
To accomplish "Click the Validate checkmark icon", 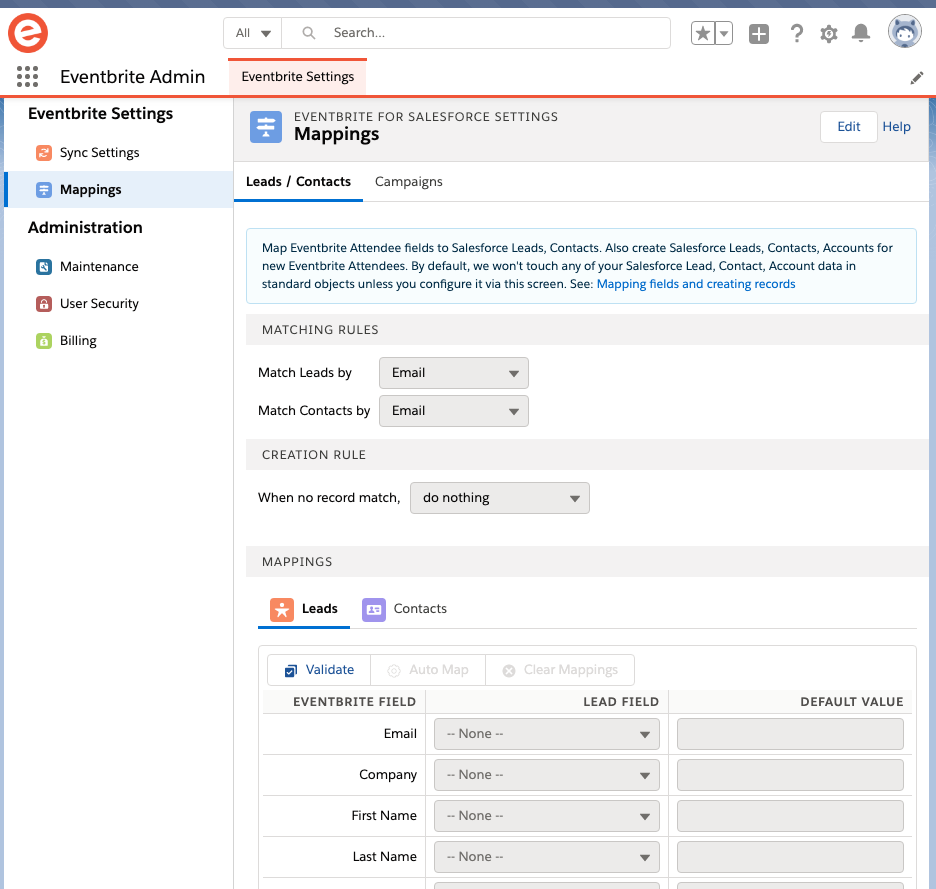I will (291, 671).
